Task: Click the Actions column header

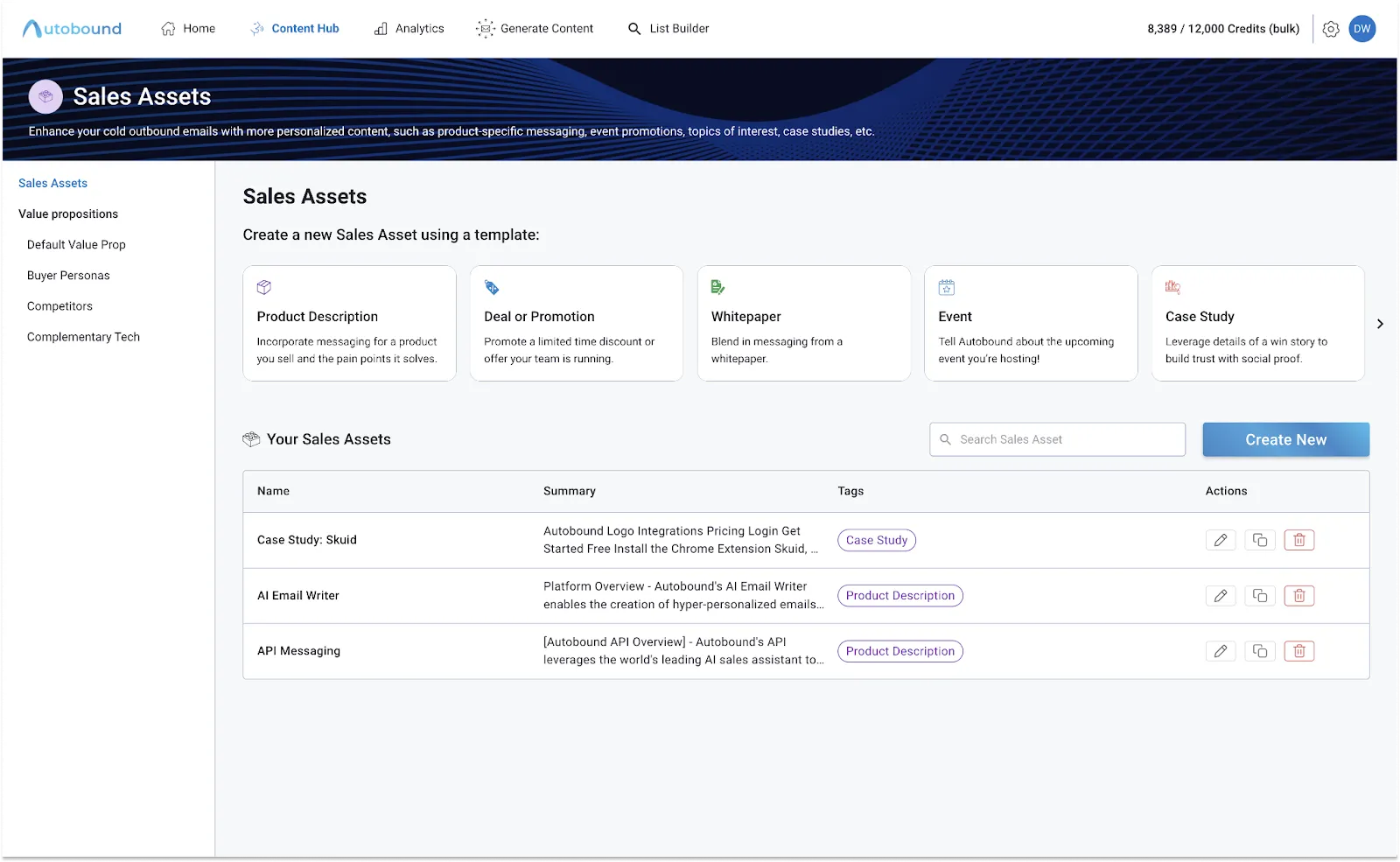Action: 1227,491
